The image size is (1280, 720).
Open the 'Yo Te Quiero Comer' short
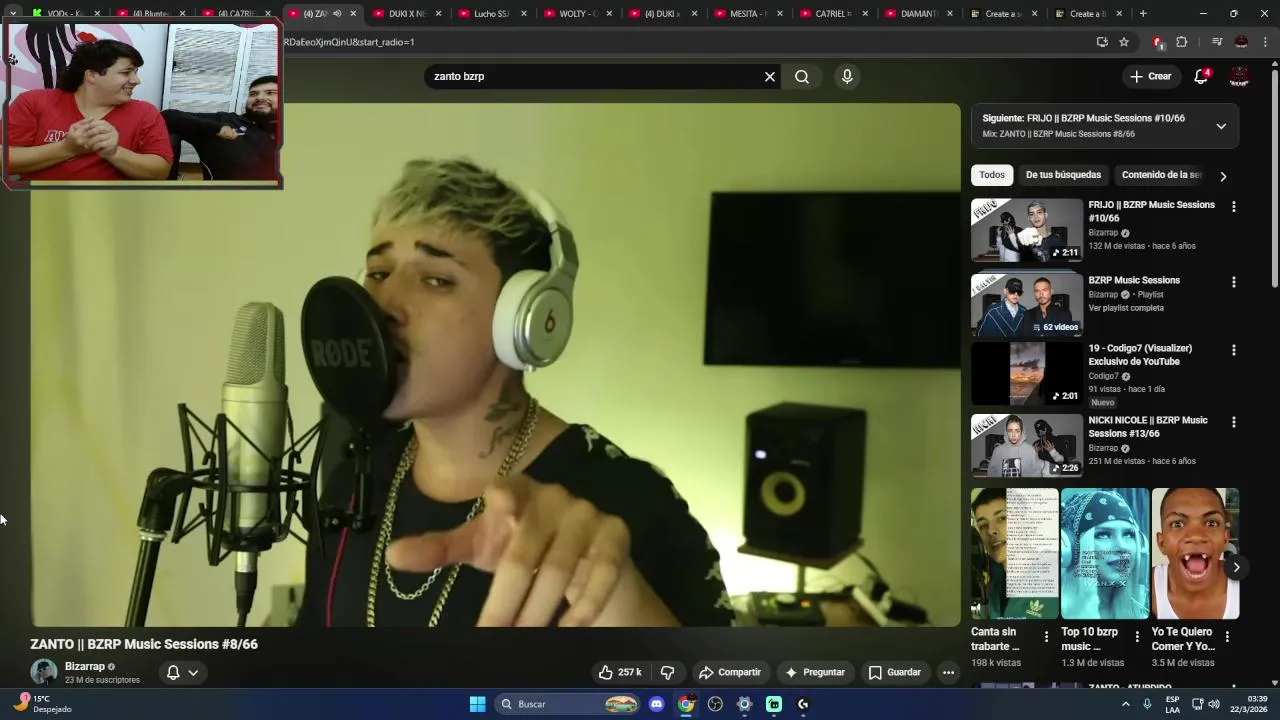click(1195, 554)
